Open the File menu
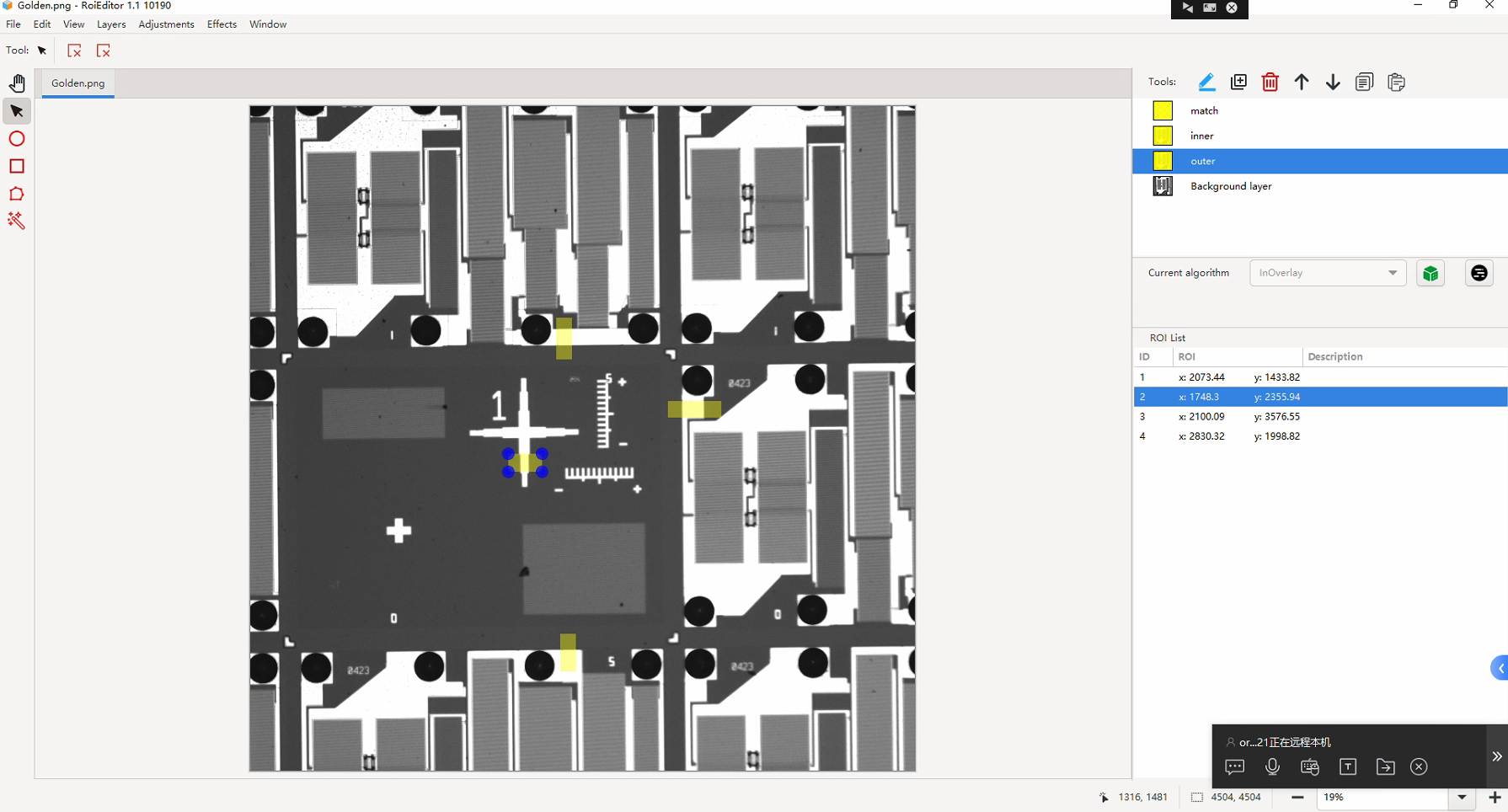The image size is (1508, 812). [x=13, y=24]
